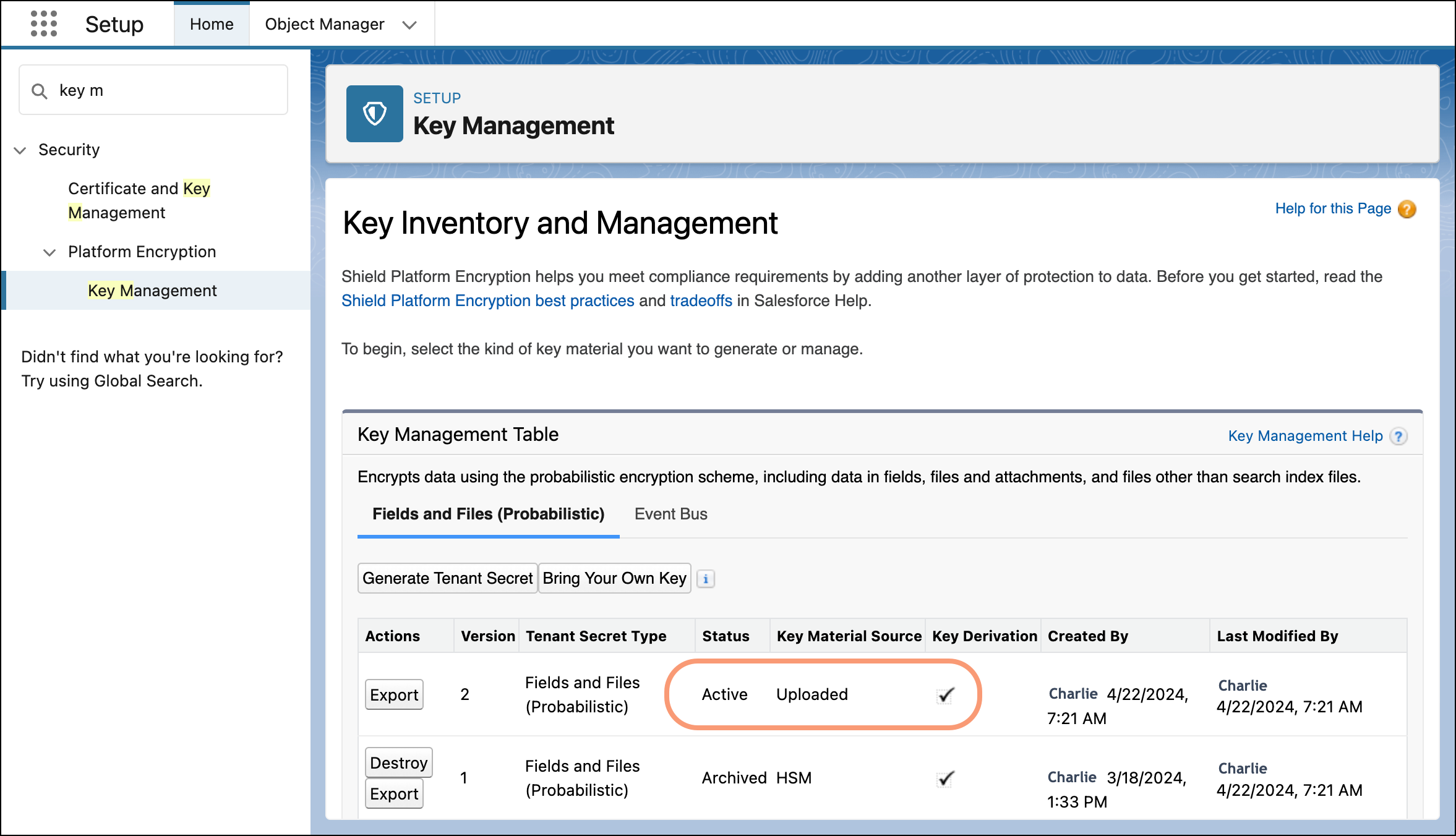This screenshot has height=836, width=1456.
Task: Go to the Home tab
Action: click(x=212, y=24)
